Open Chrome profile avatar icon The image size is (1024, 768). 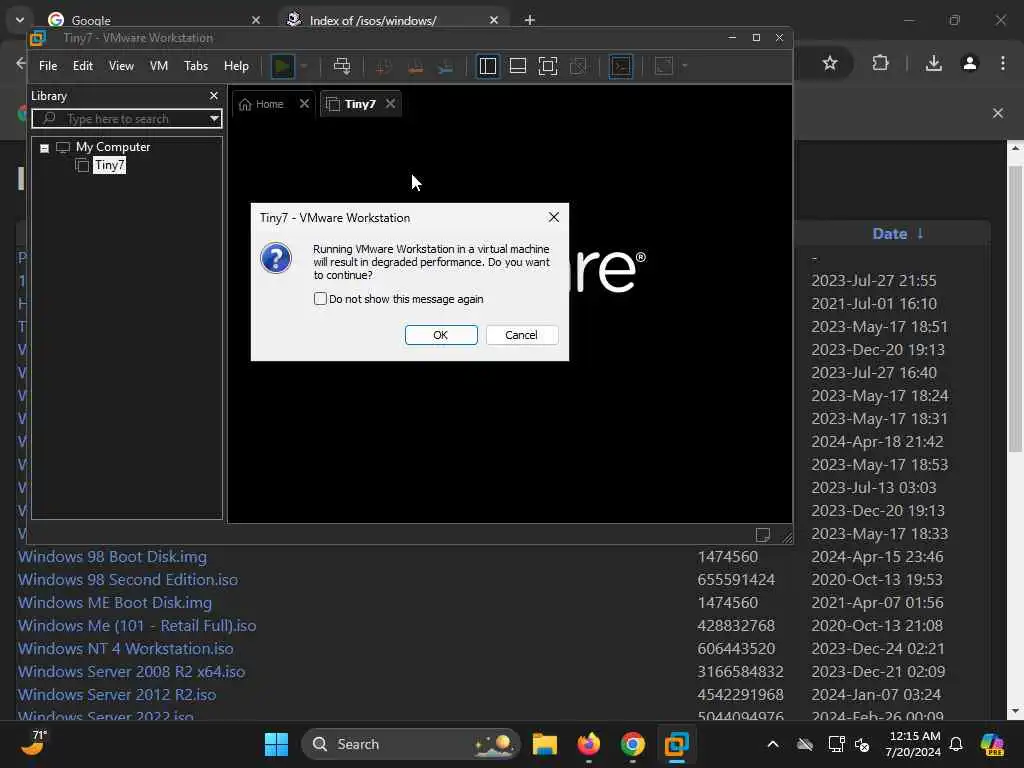pyautogui.click(x=970, y=63)
